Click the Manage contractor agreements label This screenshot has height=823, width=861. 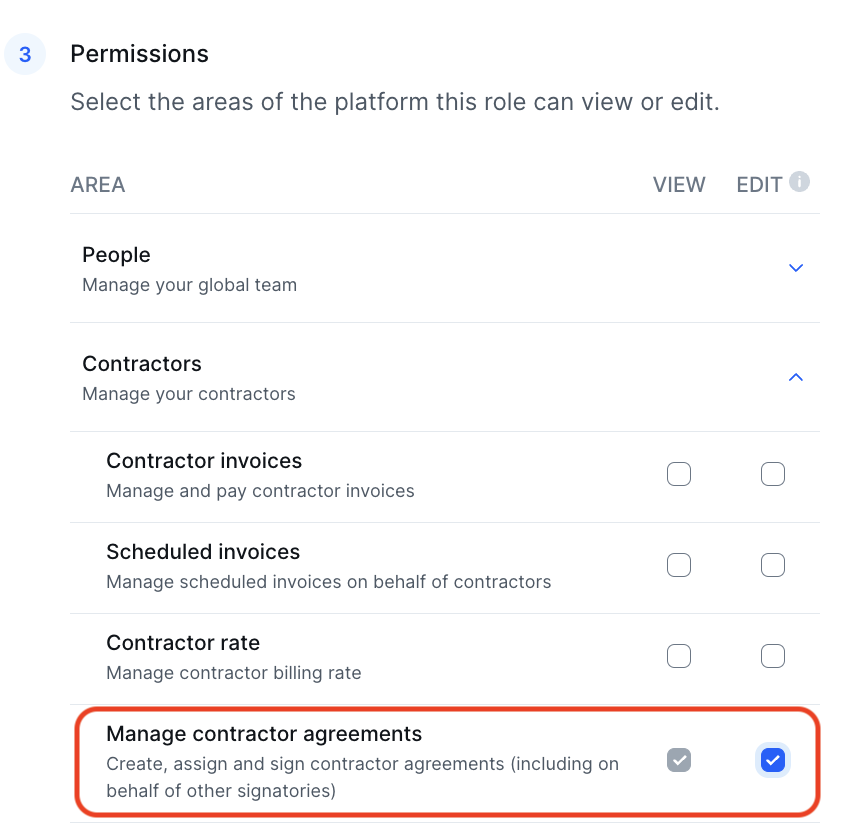(264, 734)
